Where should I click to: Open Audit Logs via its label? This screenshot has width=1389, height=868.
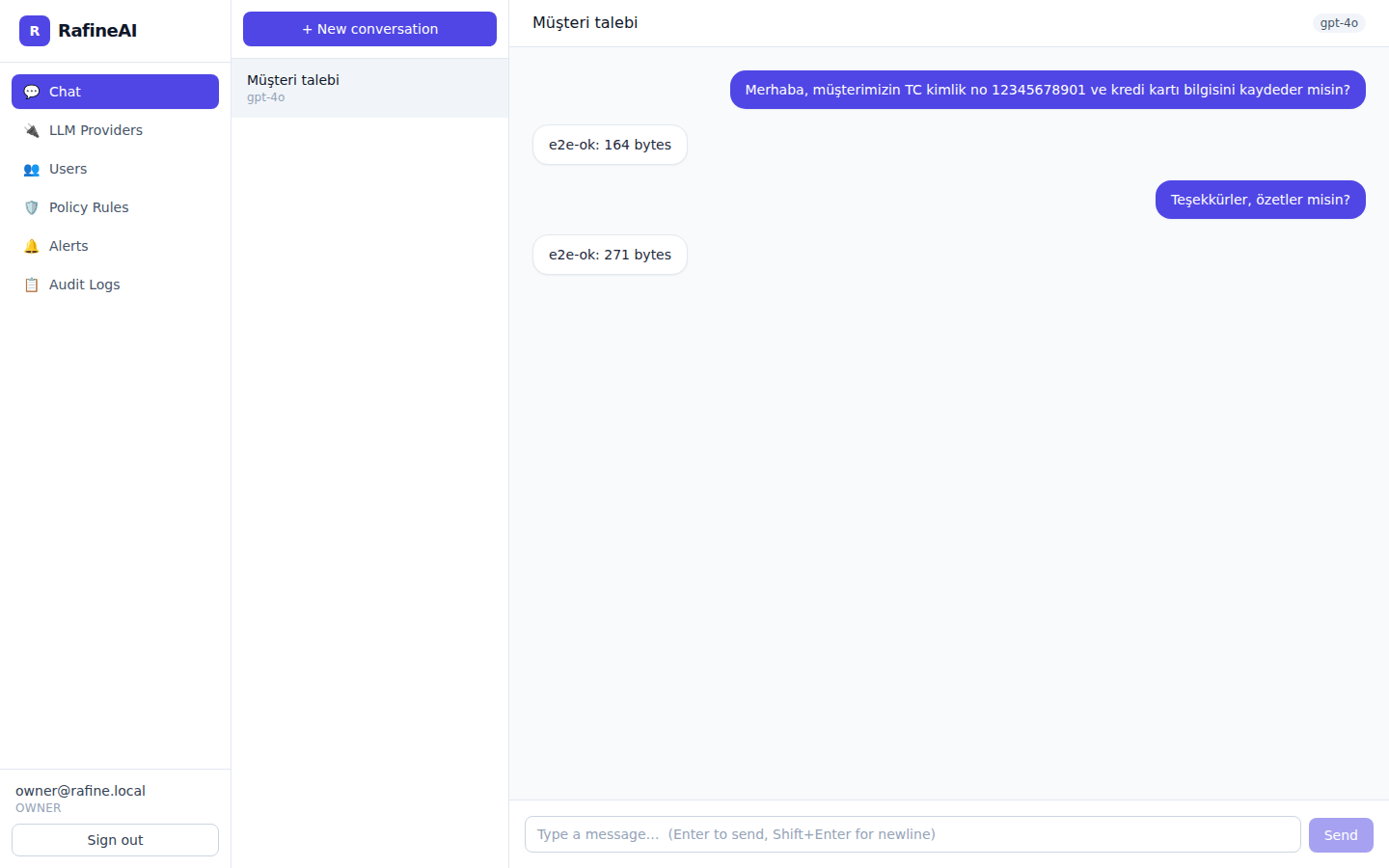(85, 285)
